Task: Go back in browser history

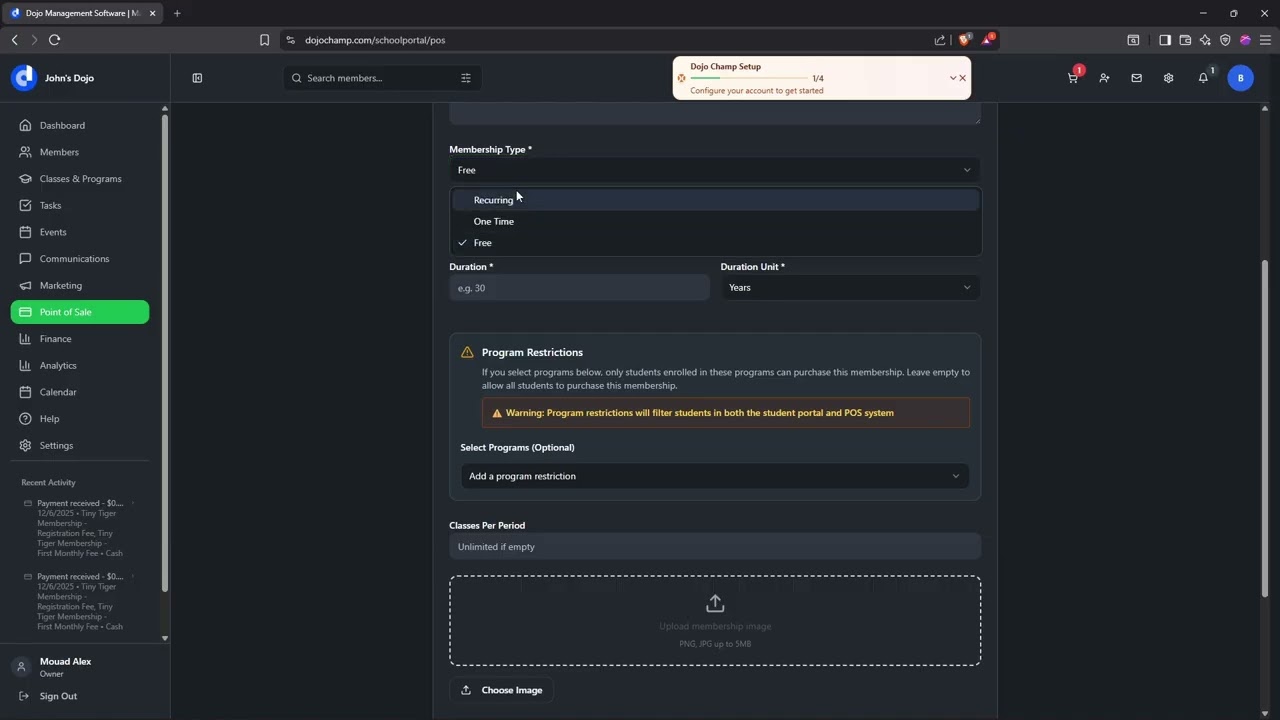Action: pos(14,40)
